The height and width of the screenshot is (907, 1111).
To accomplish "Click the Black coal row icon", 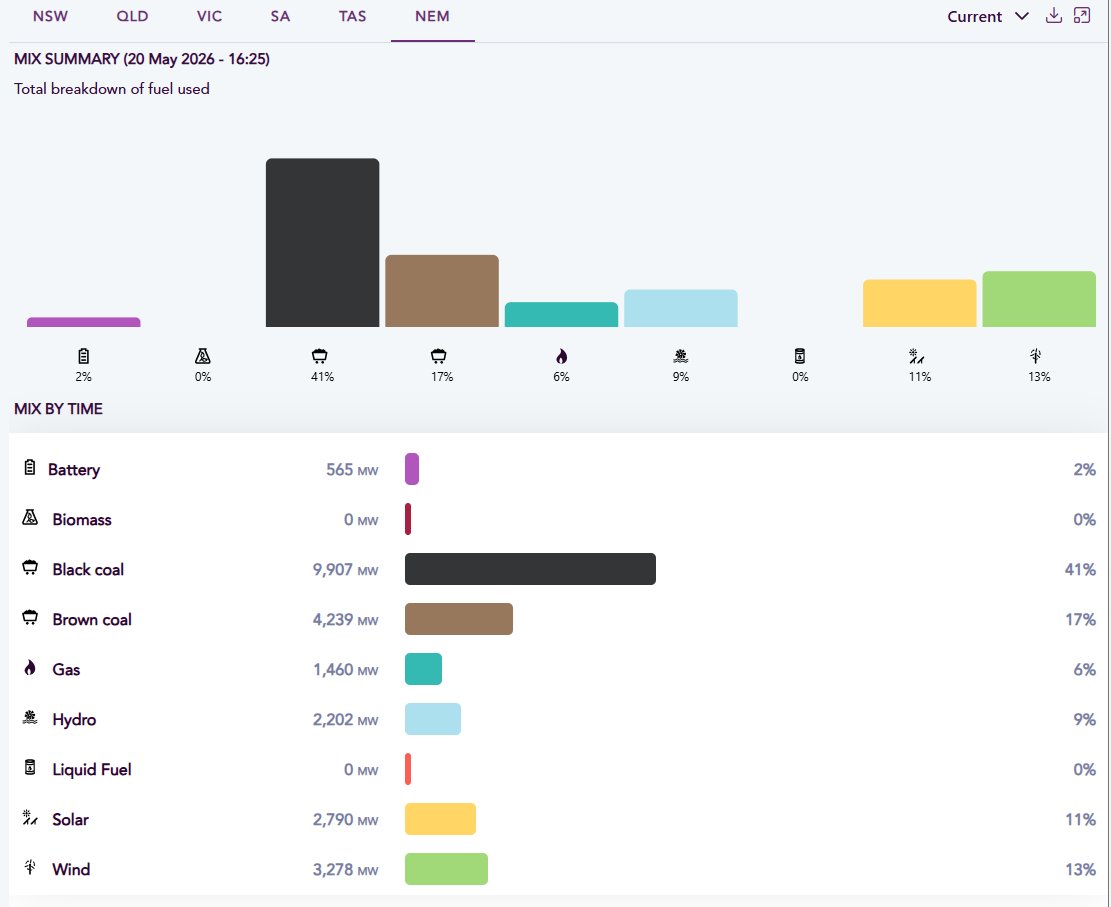I will (30, 567).
